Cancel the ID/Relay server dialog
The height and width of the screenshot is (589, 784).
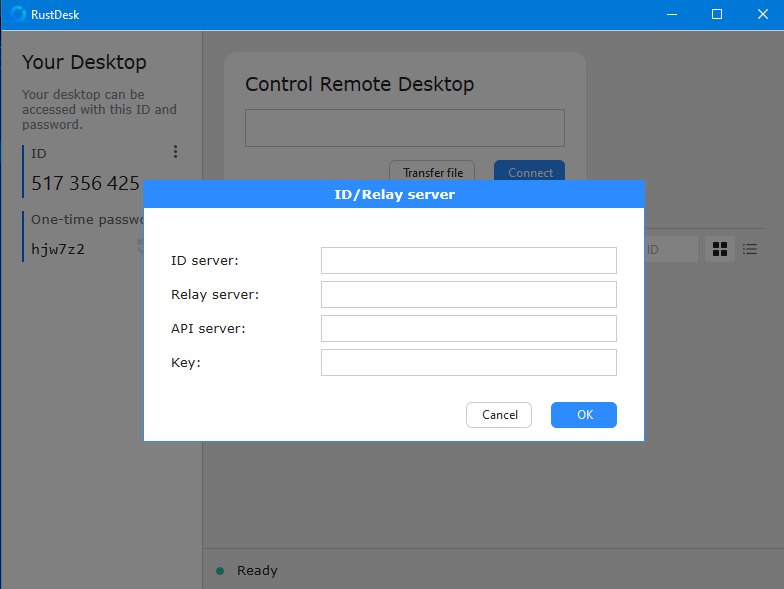pyautogui.click(x=498, y=415)
